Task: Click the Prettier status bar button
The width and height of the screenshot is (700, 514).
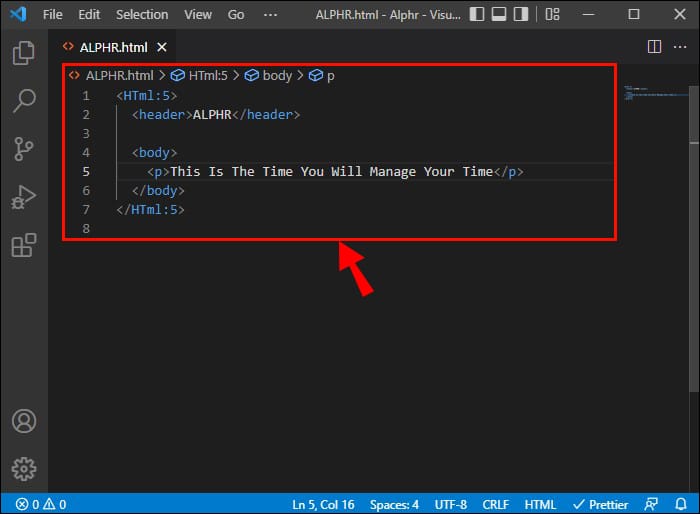Action: tap(602, 505)
